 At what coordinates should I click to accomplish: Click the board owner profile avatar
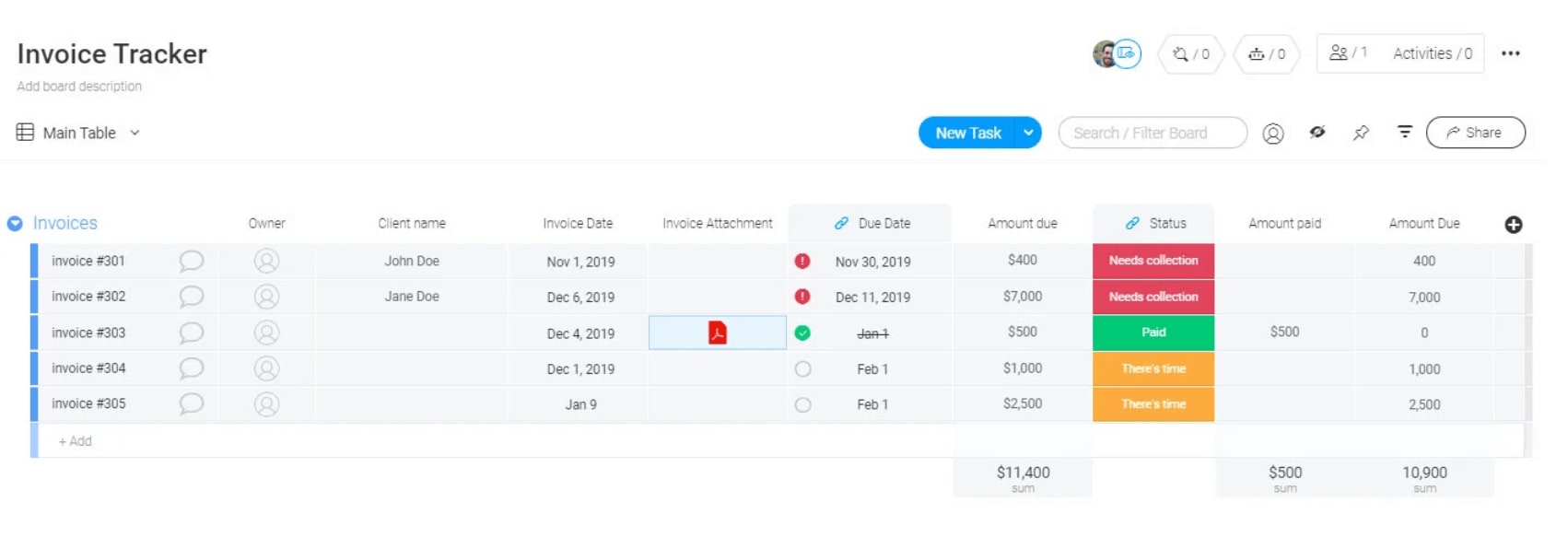tap(1106, 53)
